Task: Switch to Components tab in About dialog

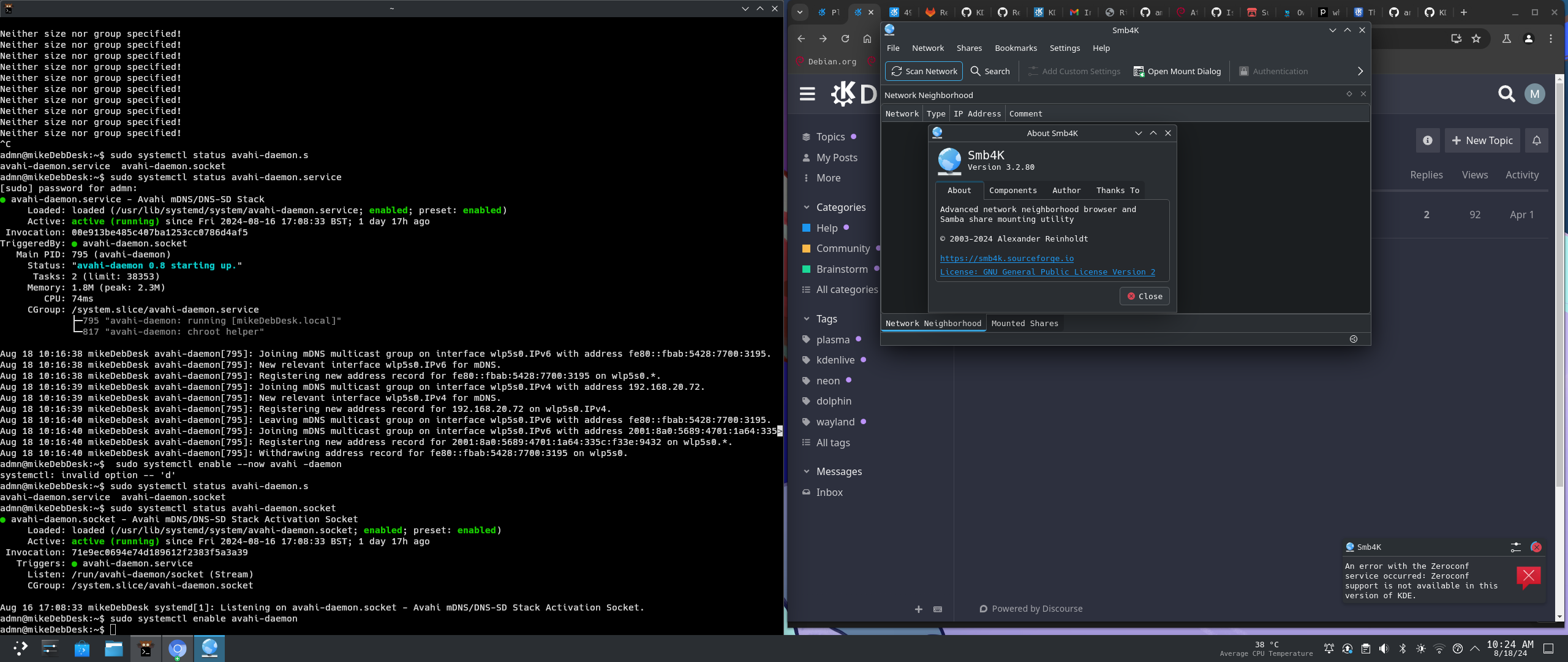Action: pyautogui.click(x=1012, y=191)
